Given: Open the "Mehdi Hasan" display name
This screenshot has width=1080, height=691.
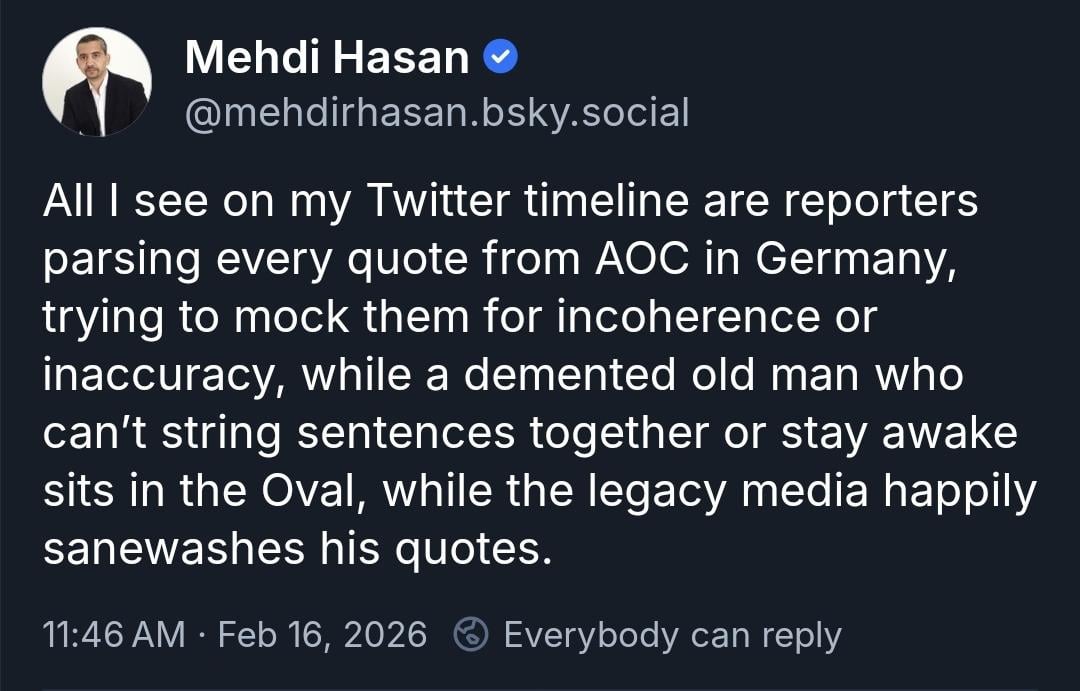Looking at the screenshot, I should coord(327,59).
